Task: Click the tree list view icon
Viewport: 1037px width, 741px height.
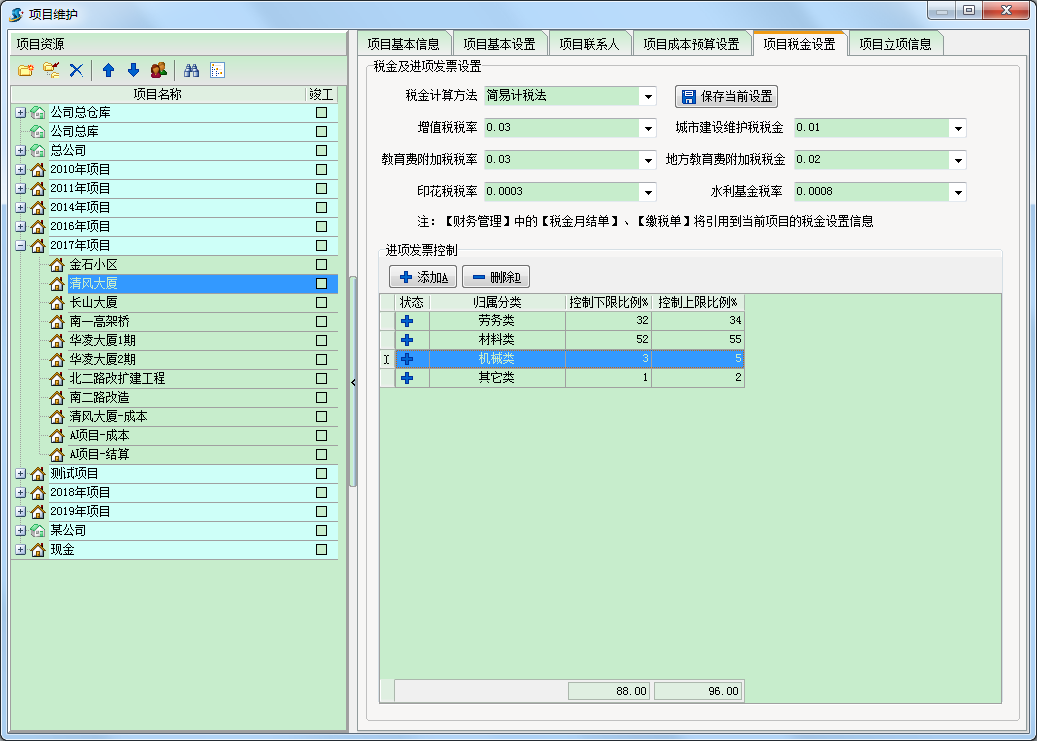Action: (217, 70)
